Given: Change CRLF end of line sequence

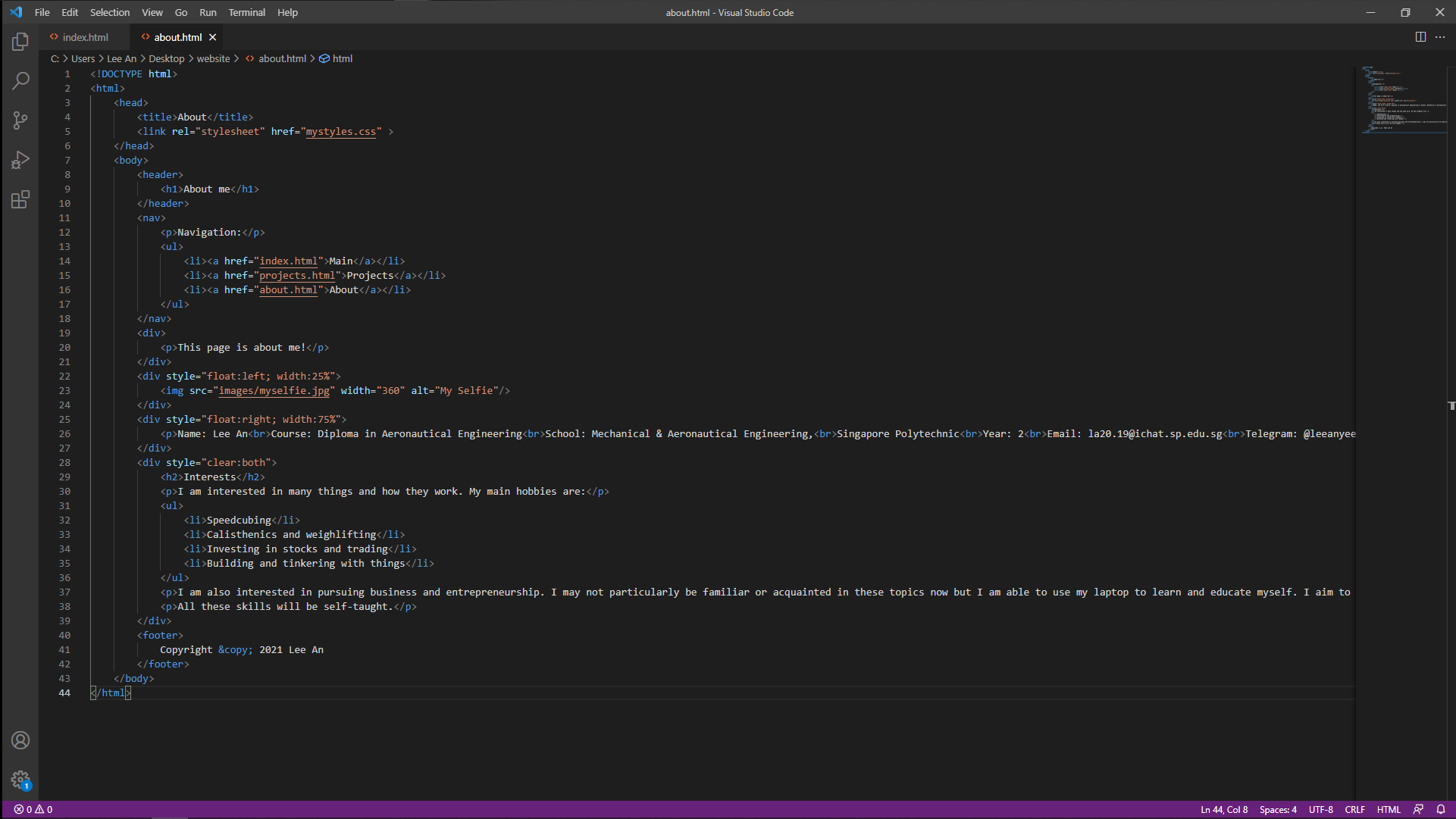Looking at the screenshot, I should [x=1354, y=809].
